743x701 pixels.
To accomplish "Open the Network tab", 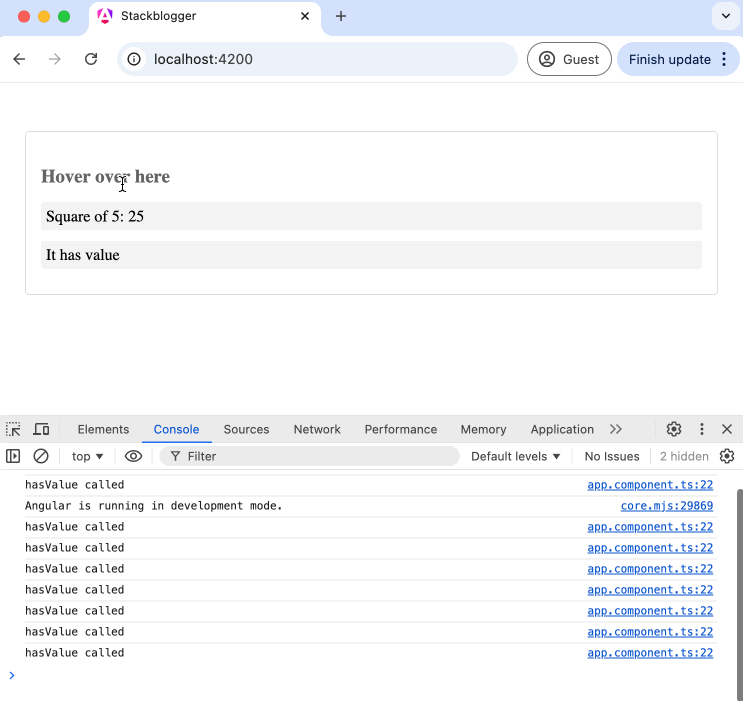I will (x=317, y=429).
